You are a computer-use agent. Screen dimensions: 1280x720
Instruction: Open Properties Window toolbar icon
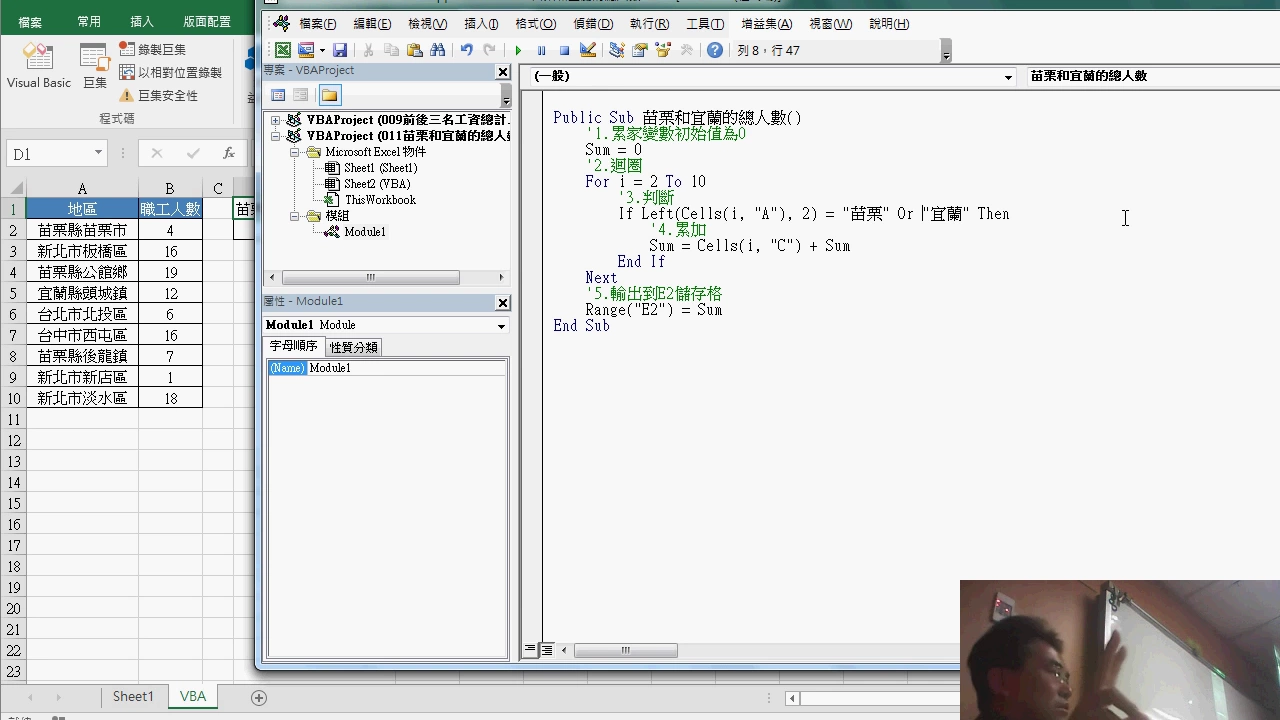point(639,50)
